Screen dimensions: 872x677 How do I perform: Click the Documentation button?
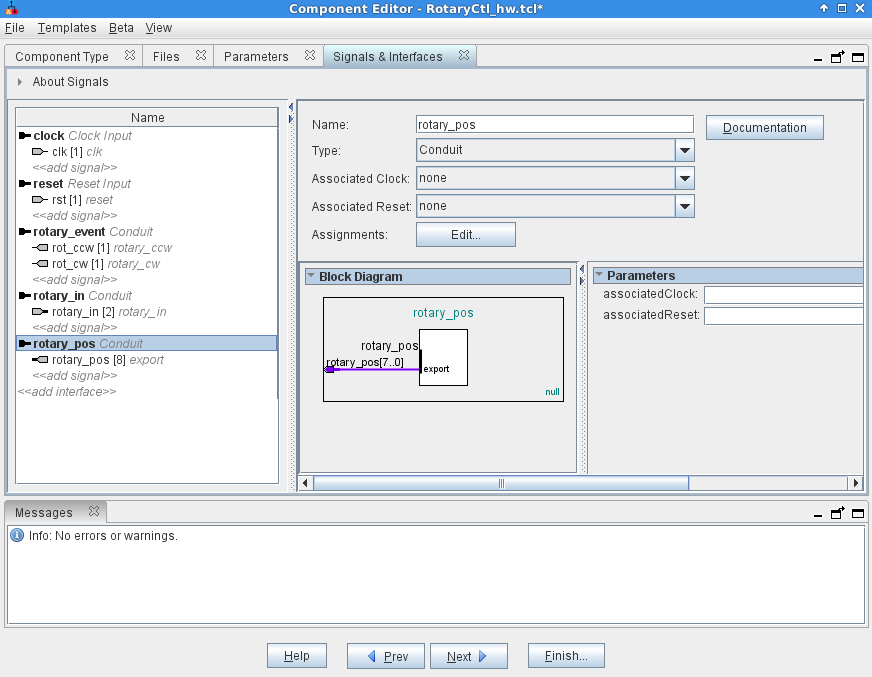pos(764,128)
